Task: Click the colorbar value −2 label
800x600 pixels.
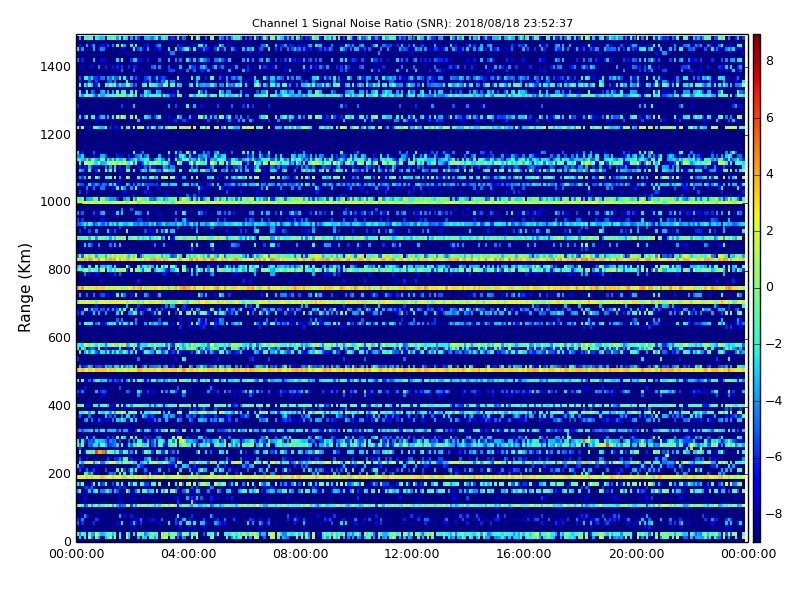Action: tap(774, 344)
